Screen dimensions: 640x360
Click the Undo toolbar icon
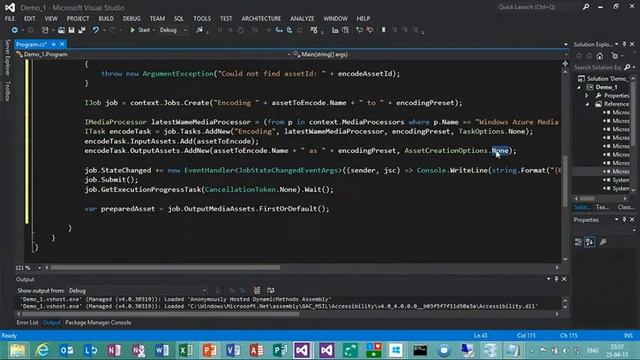click(96, 30)
